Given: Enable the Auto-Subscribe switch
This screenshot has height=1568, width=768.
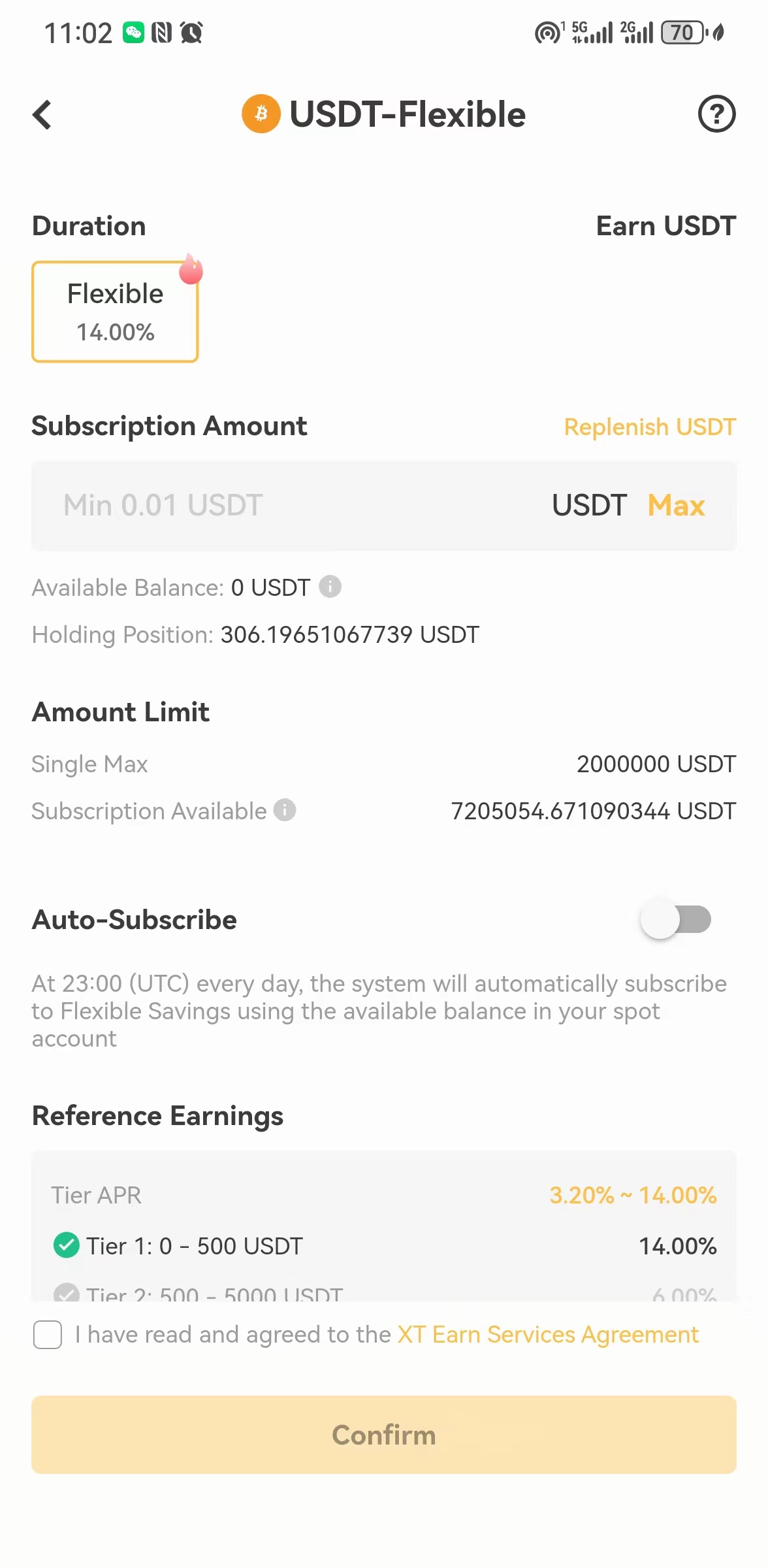Looking at the screenshot, I should [x=676, y=919].
